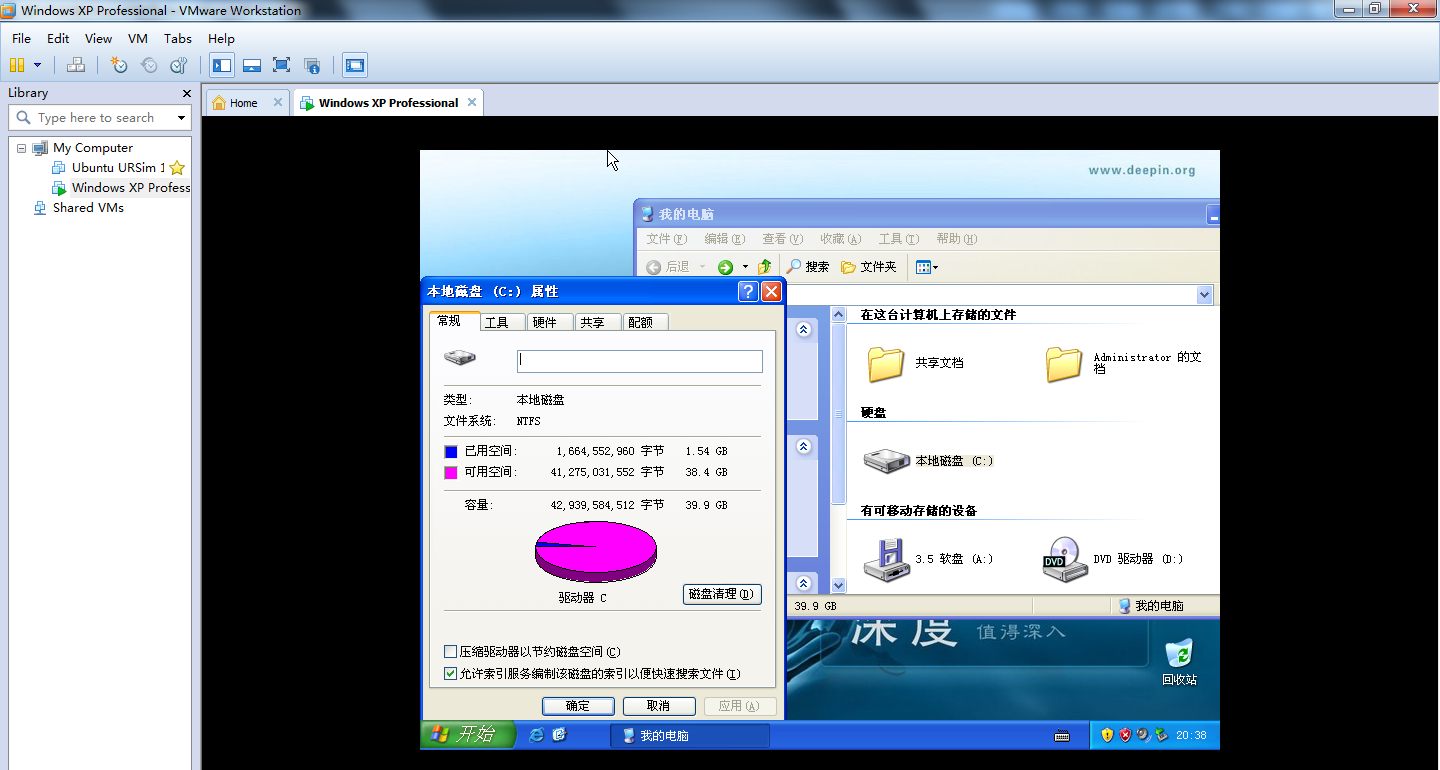
Task: Click the blue used space color box
Action: pyautogui.click(x=450, y=451)
